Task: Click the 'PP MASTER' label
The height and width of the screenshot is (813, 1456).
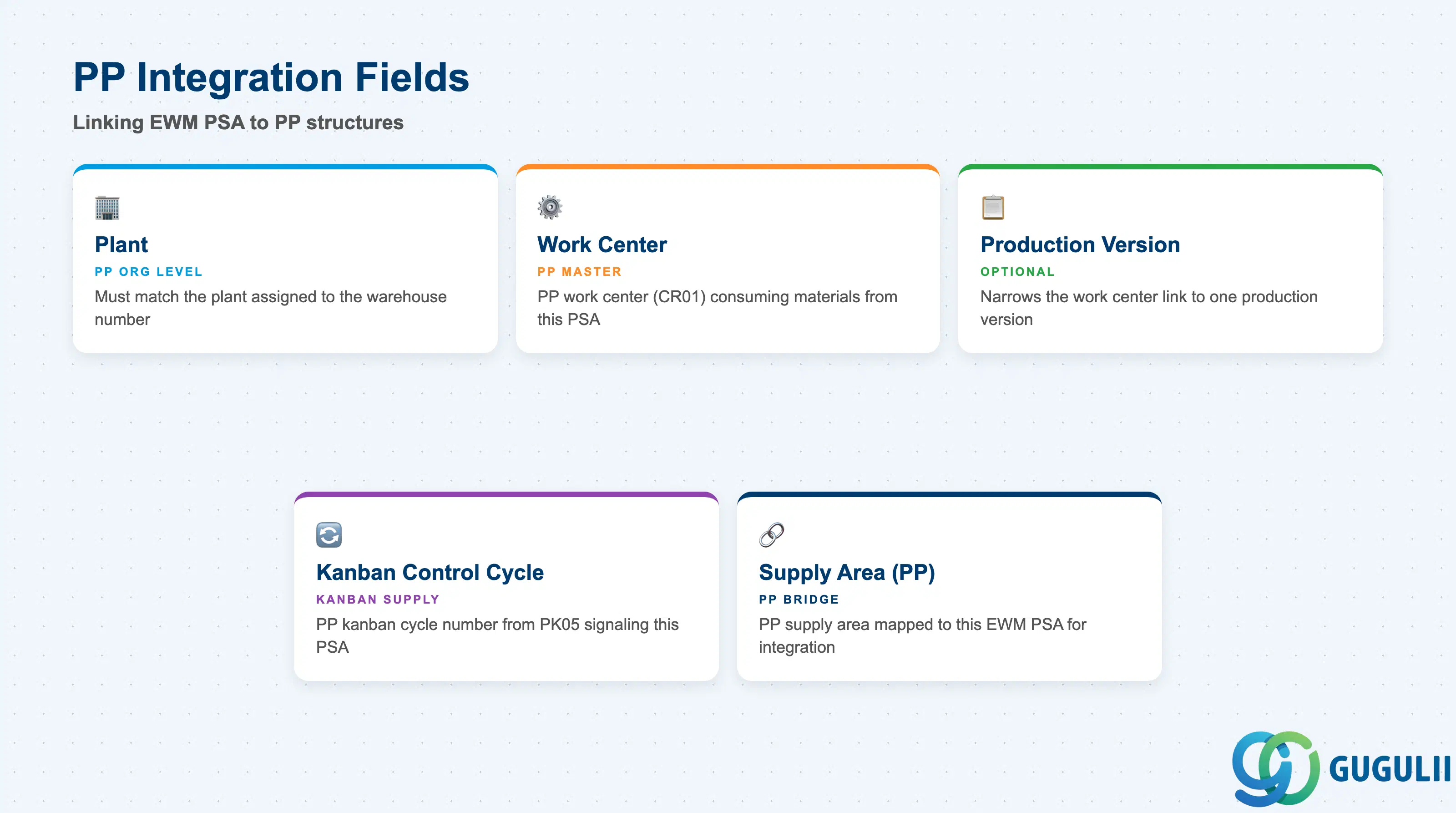Action: coord(579,271)
